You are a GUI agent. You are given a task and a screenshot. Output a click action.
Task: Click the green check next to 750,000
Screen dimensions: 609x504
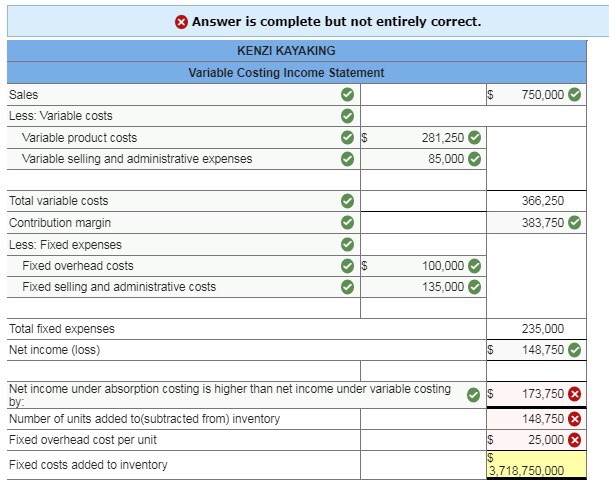click(x=574, y=94)
